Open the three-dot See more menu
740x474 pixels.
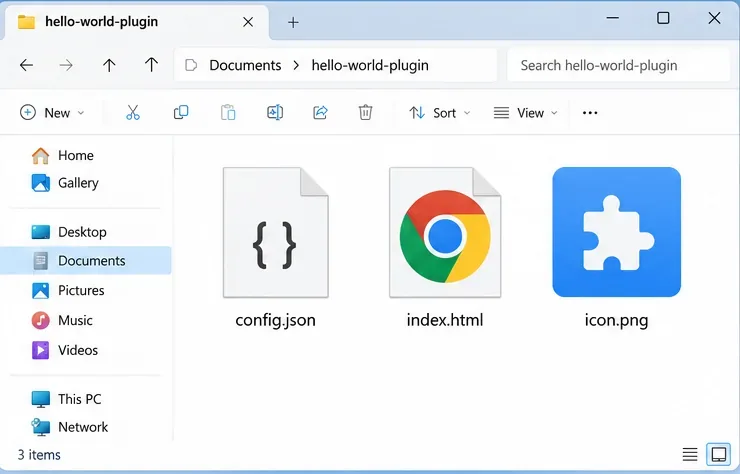coord(590,113)
